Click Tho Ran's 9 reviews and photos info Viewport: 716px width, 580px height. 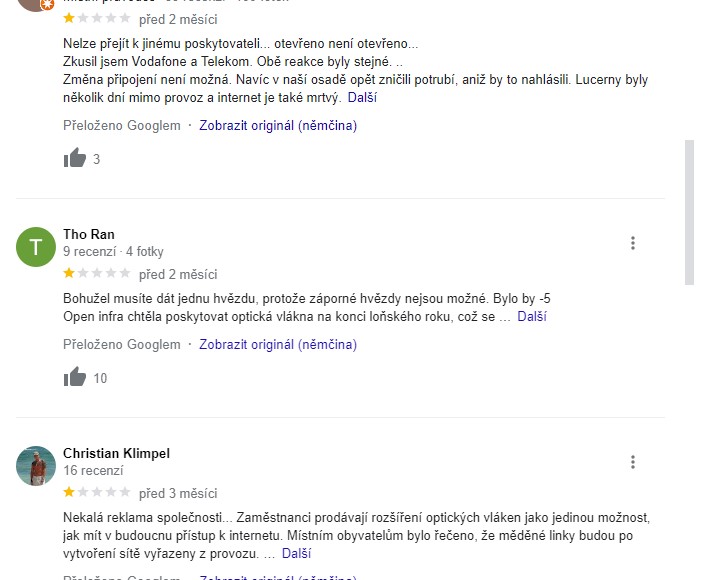(x=113, y=252)
